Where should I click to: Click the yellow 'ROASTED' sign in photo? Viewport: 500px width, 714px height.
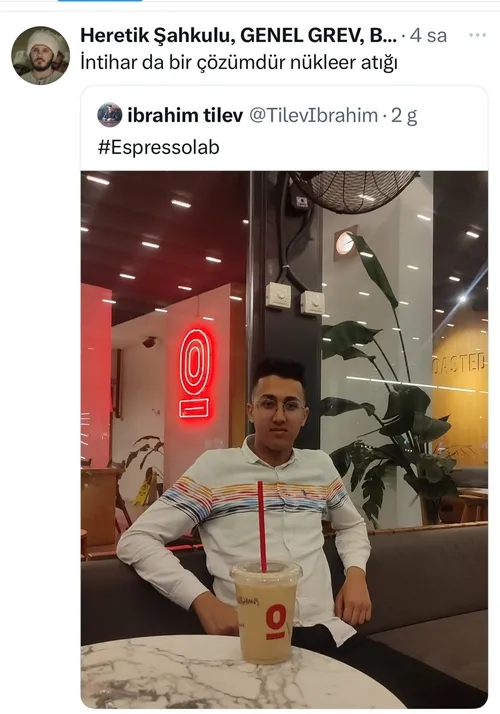tap(459, 365)
